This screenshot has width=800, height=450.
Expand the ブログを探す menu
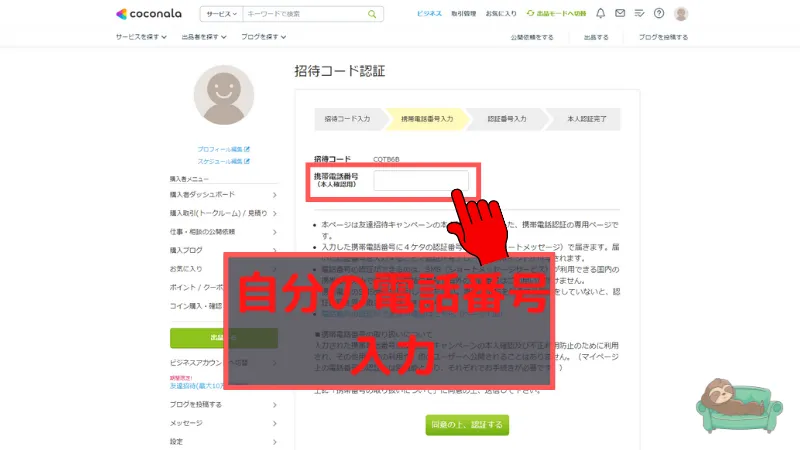tap(263, 37)
